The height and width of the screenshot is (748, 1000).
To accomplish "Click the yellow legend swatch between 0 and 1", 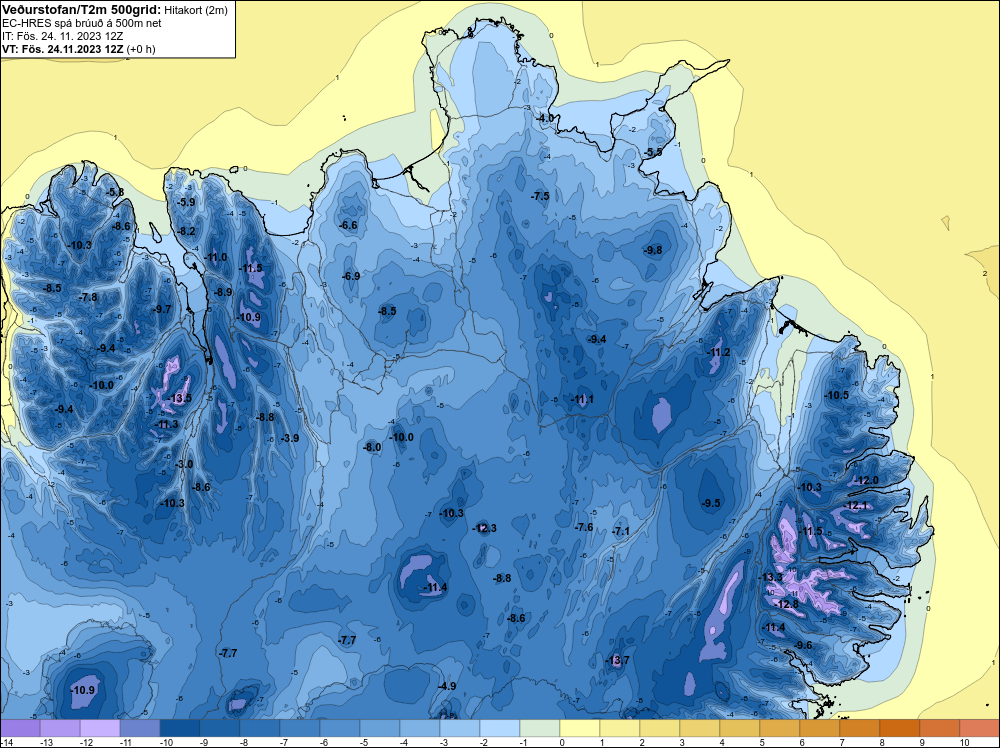I will pos(580,728).
